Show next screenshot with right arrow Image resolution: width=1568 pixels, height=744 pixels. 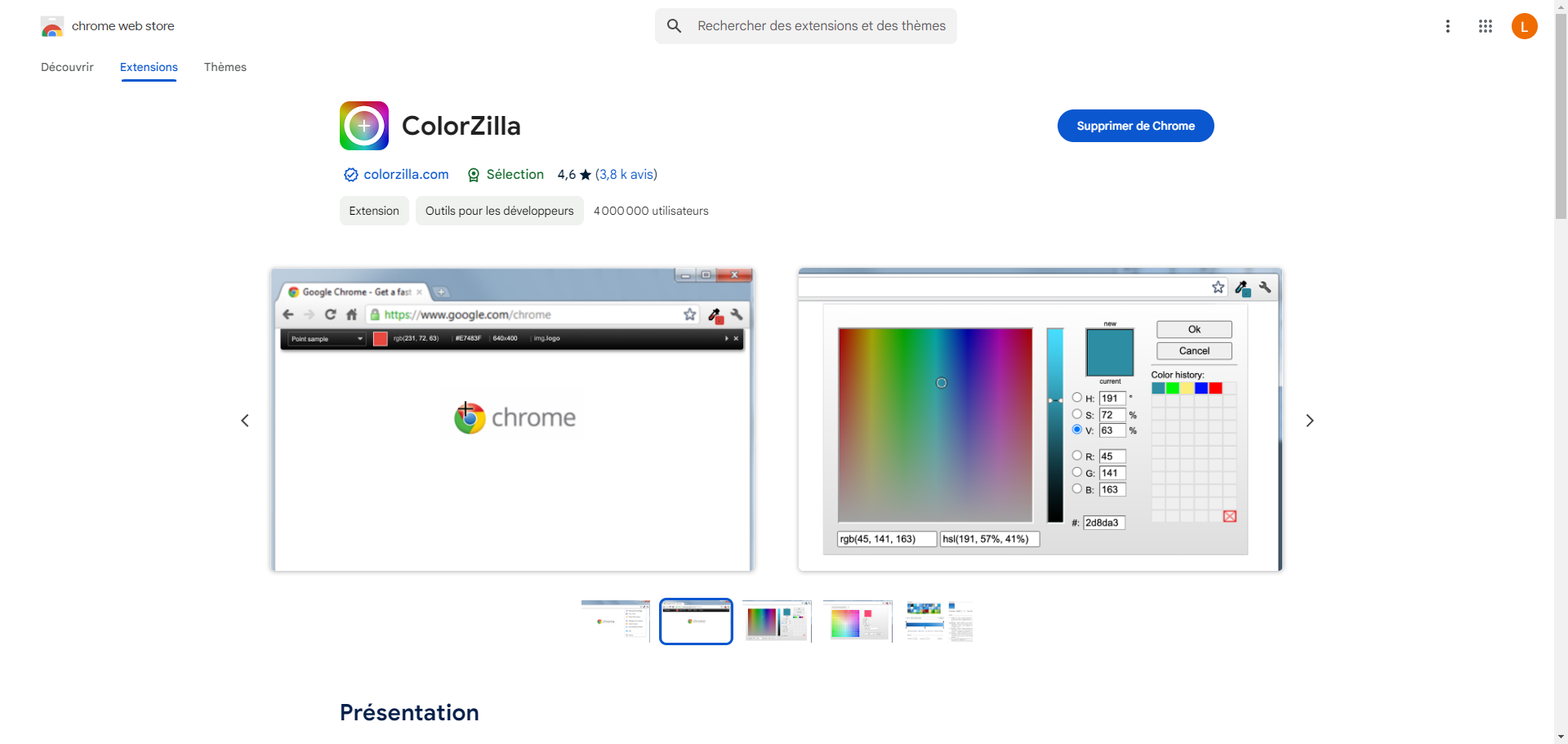click(1310, 421)
